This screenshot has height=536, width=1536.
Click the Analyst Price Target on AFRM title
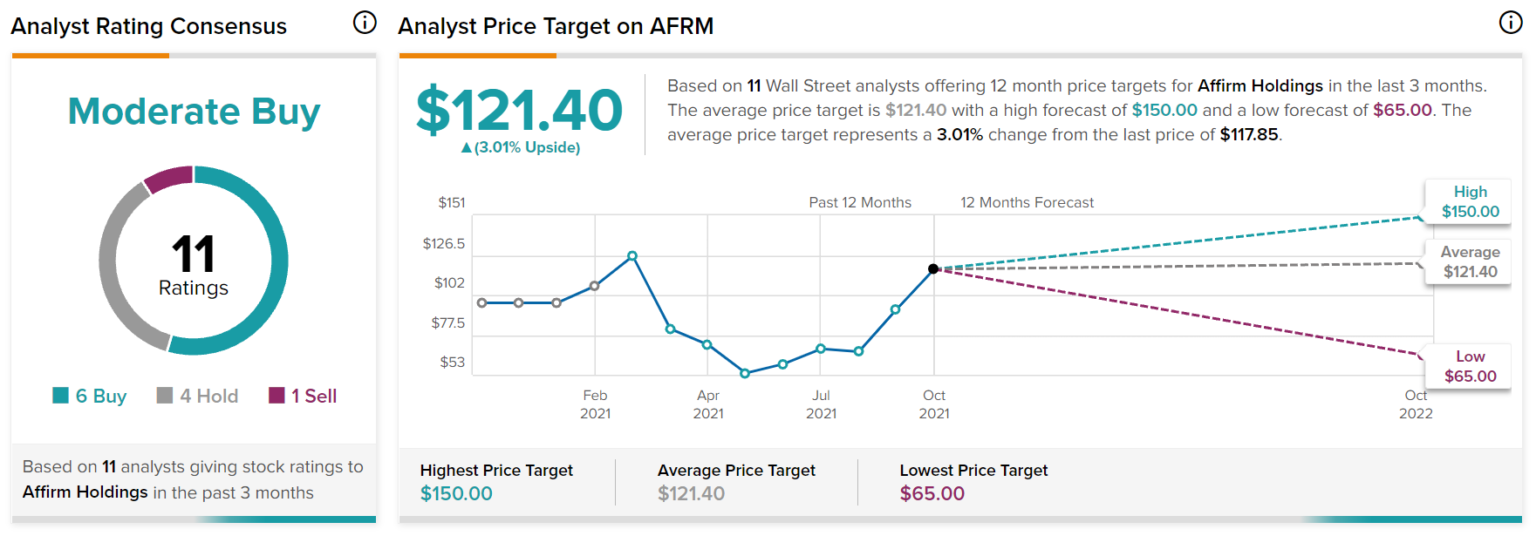[556, 26]
